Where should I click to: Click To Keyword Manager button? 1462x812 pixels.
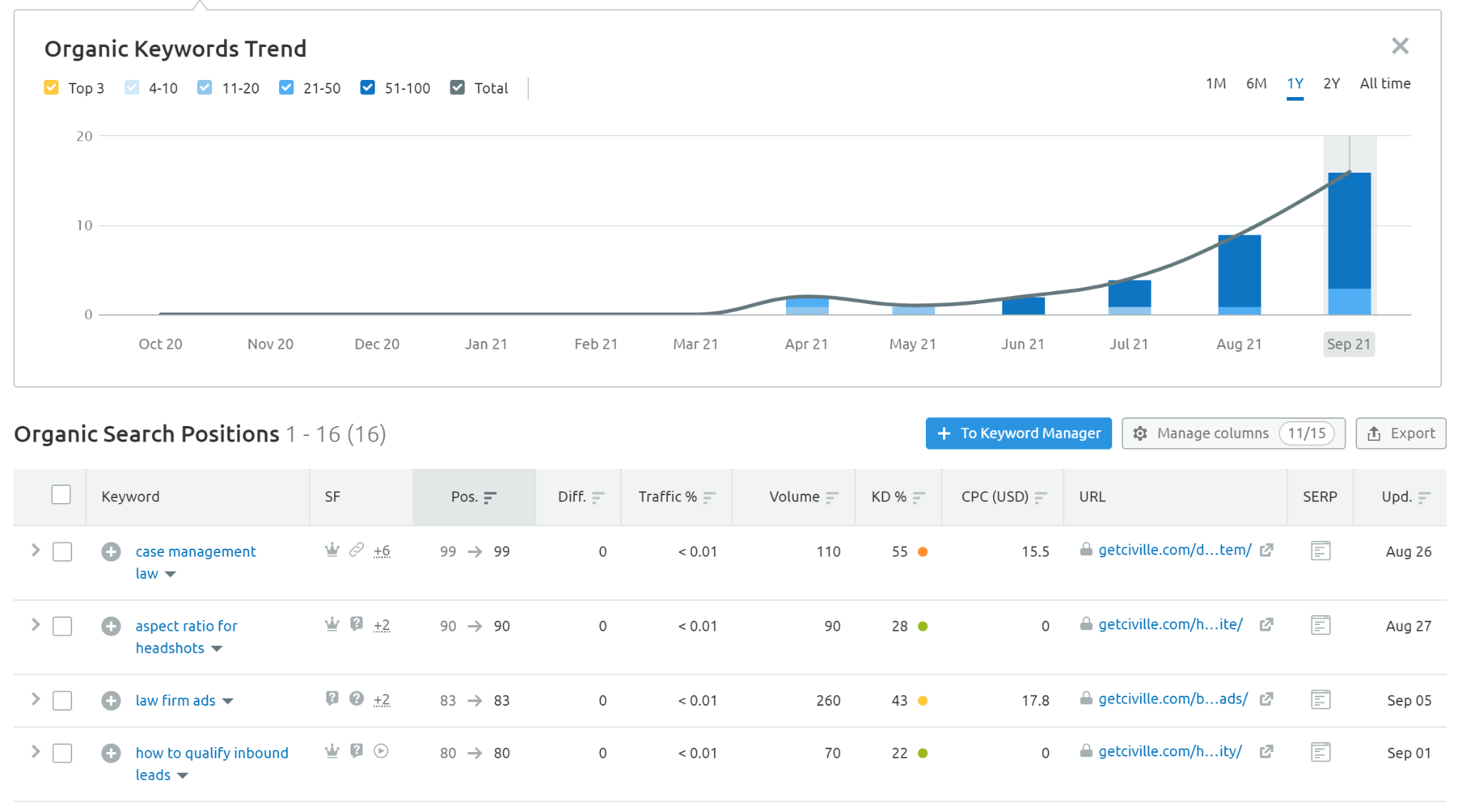pos(1018,433)
